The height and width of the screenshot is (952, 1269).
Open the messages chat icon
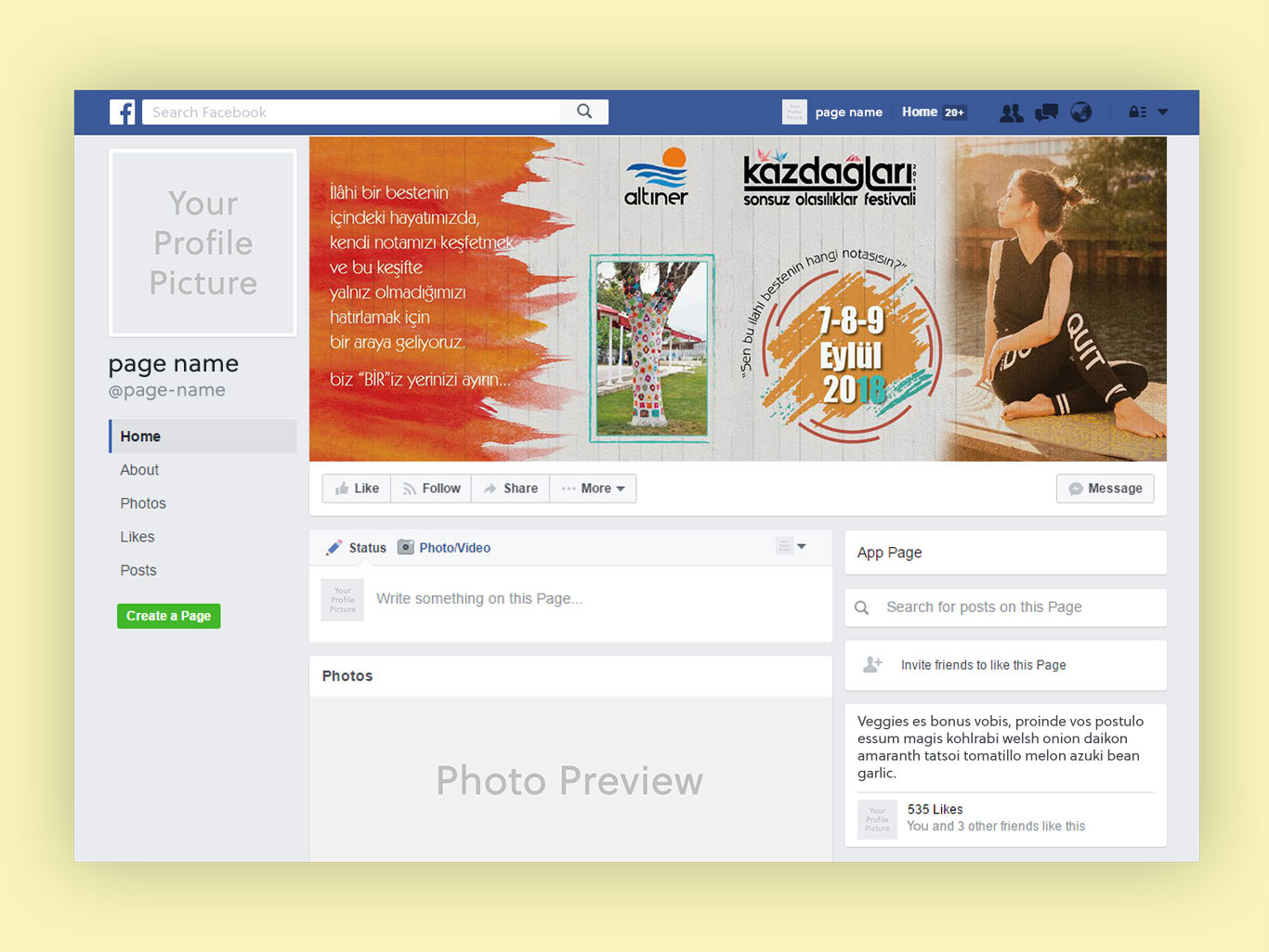[1047, 112]
